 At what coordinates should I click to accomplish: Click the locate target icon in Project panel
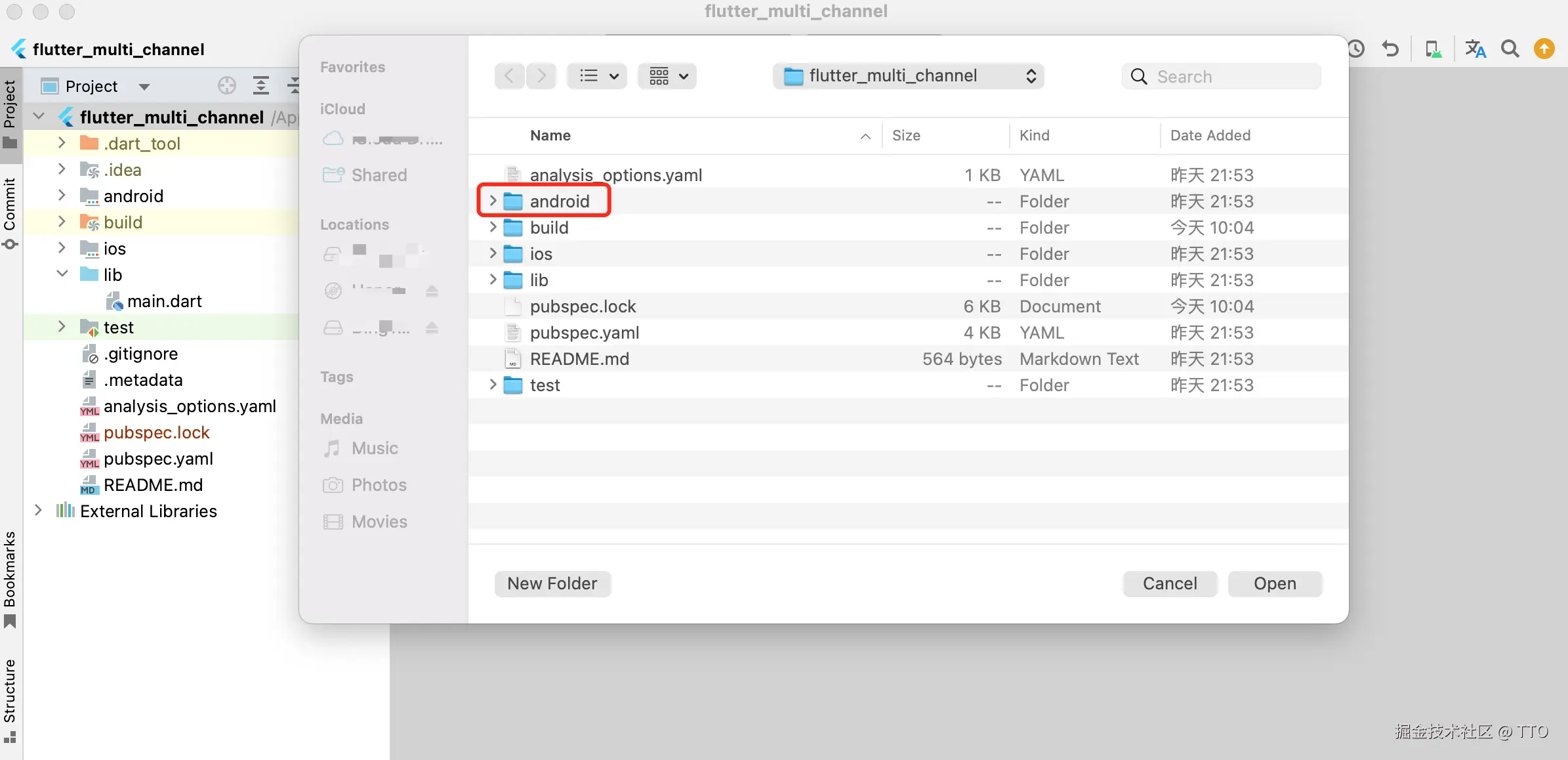[x=227, y=86]
